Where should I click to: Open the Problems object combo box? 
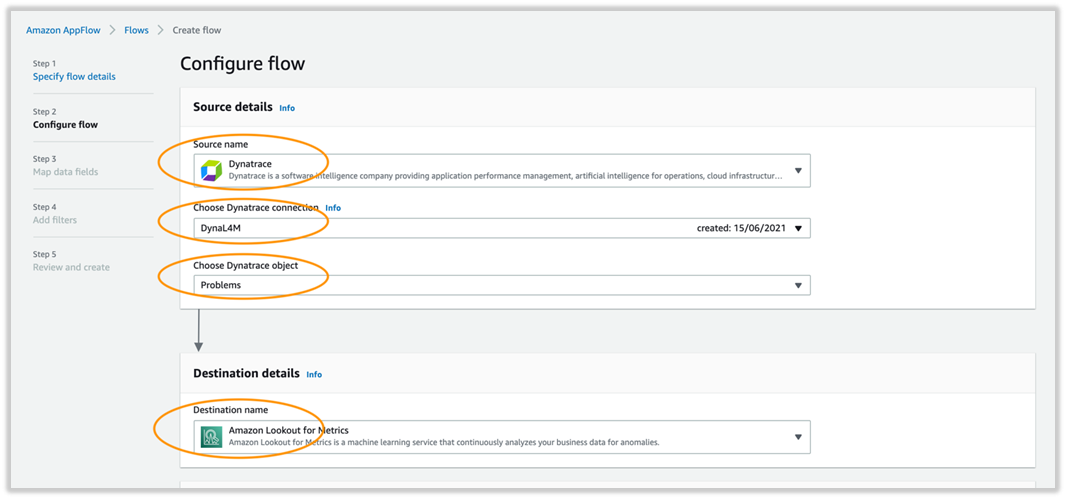tap(502, 286)
